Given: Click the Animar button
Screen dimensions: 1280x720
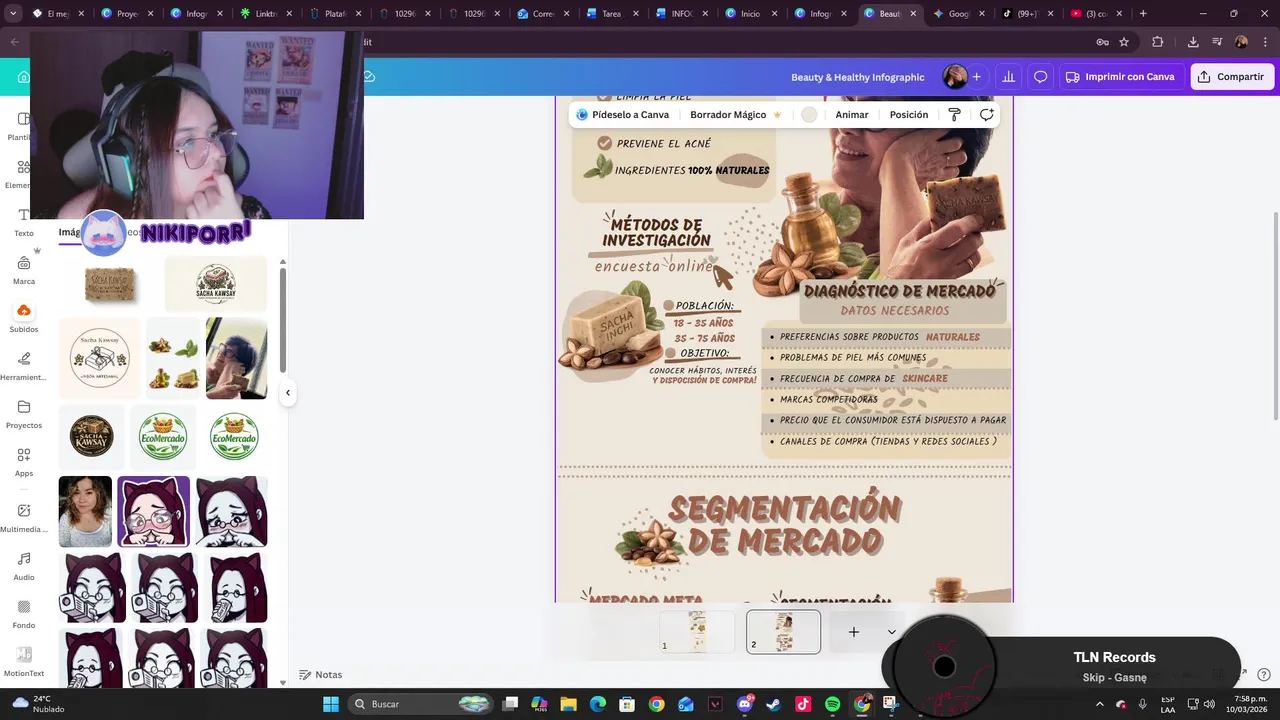Looking at the screenshot, I should [x=852, y=115].
